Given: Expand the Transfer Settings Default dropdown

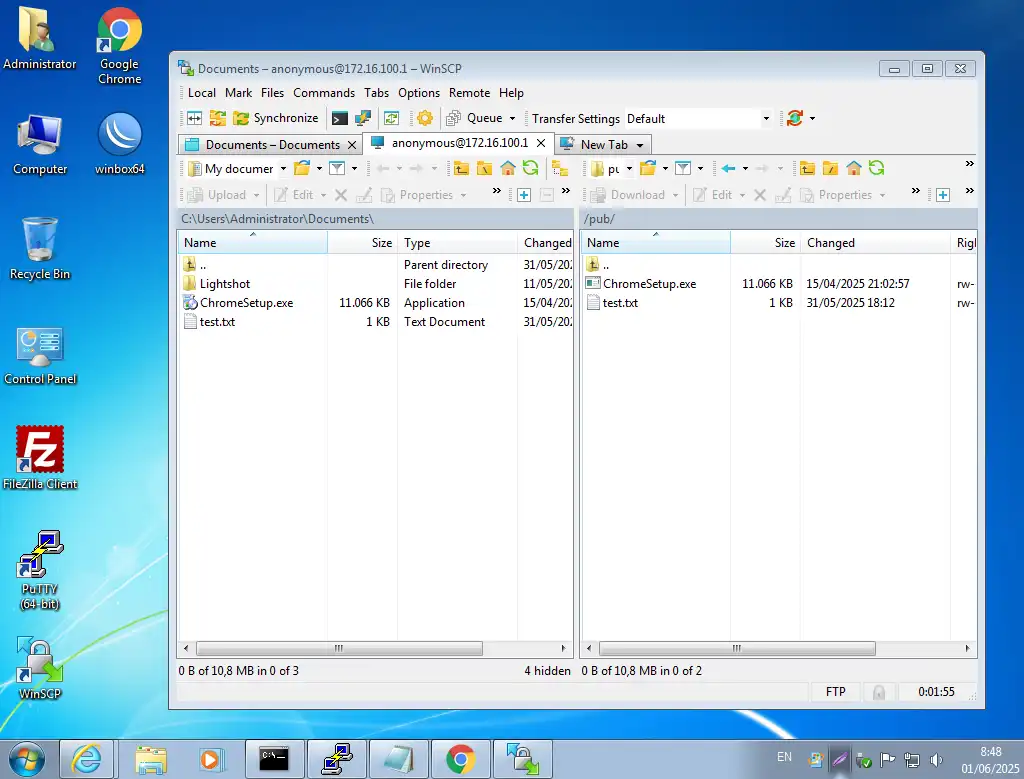Looking at the screenshot, I should click(x=766, y=118).
